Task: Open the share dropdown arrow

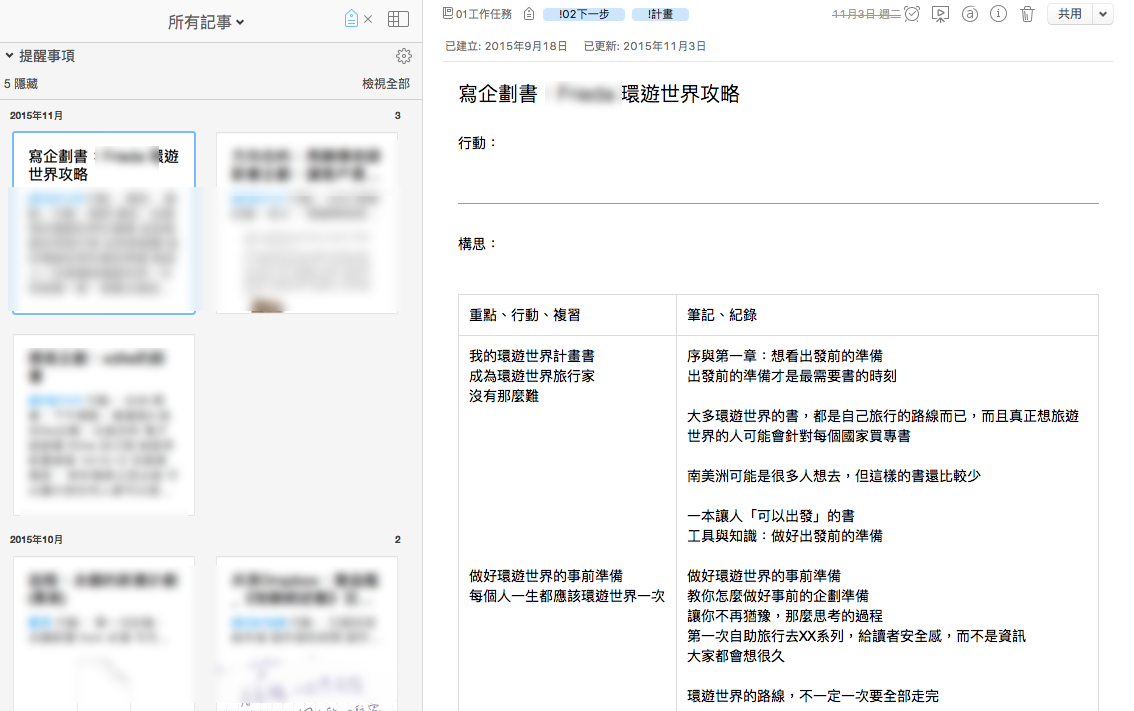Action: pyautogui.click(x=1103, y=14)
